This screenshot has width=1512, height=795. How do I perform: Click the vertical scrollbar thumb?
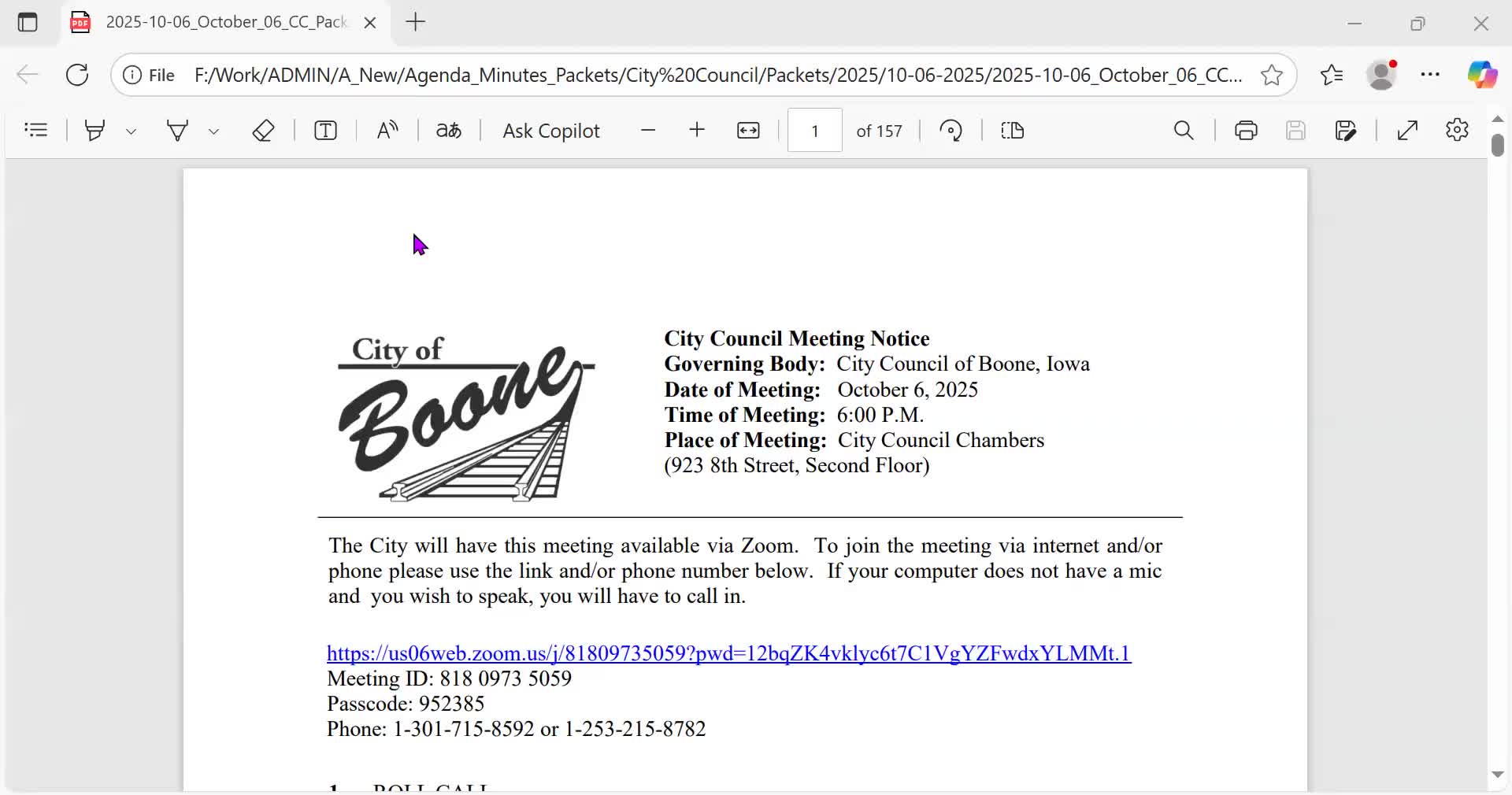tap(1498, 146)
